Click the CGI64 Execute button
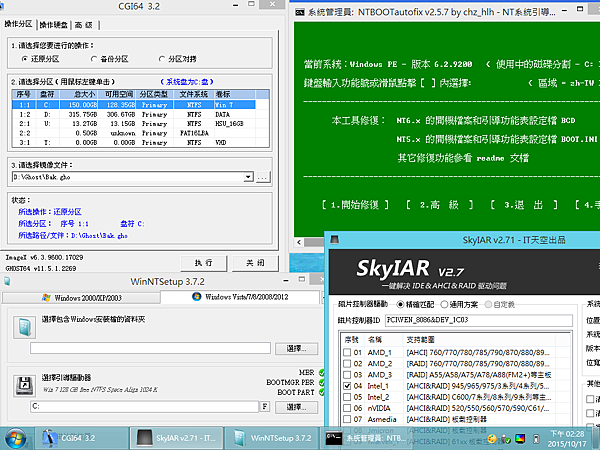 203,262
